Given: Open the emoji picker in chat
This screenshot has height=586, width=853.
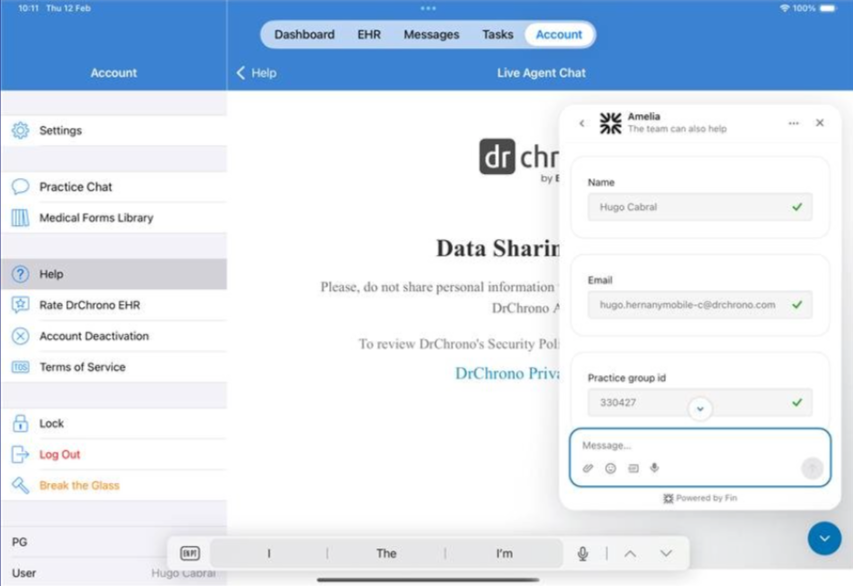Looking at the screenshot, I should pyautogui.click(x=610, y=468).
